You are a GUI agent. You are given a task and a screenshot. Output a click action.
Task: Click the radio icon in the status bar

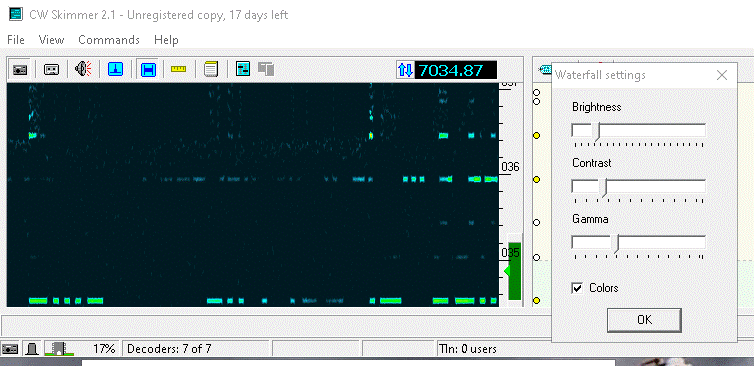coord(10,349)
